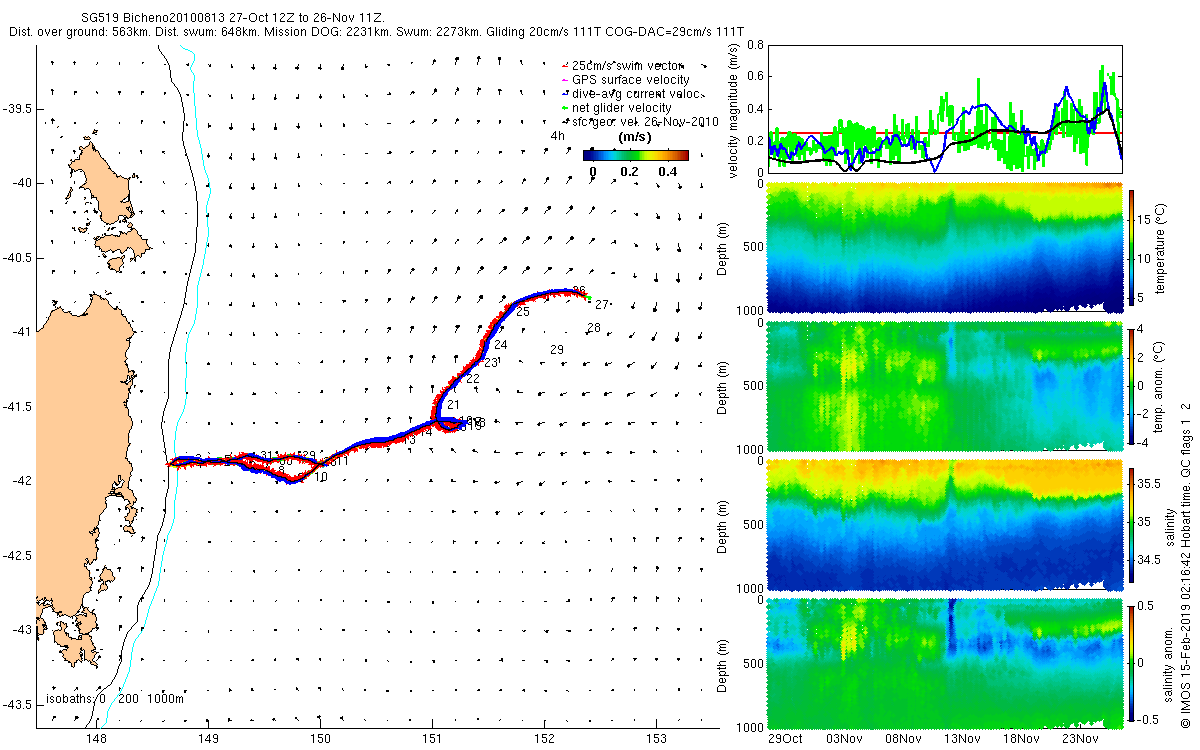Click the temp. anom. (°C) colorbar

click(1132, 385)
